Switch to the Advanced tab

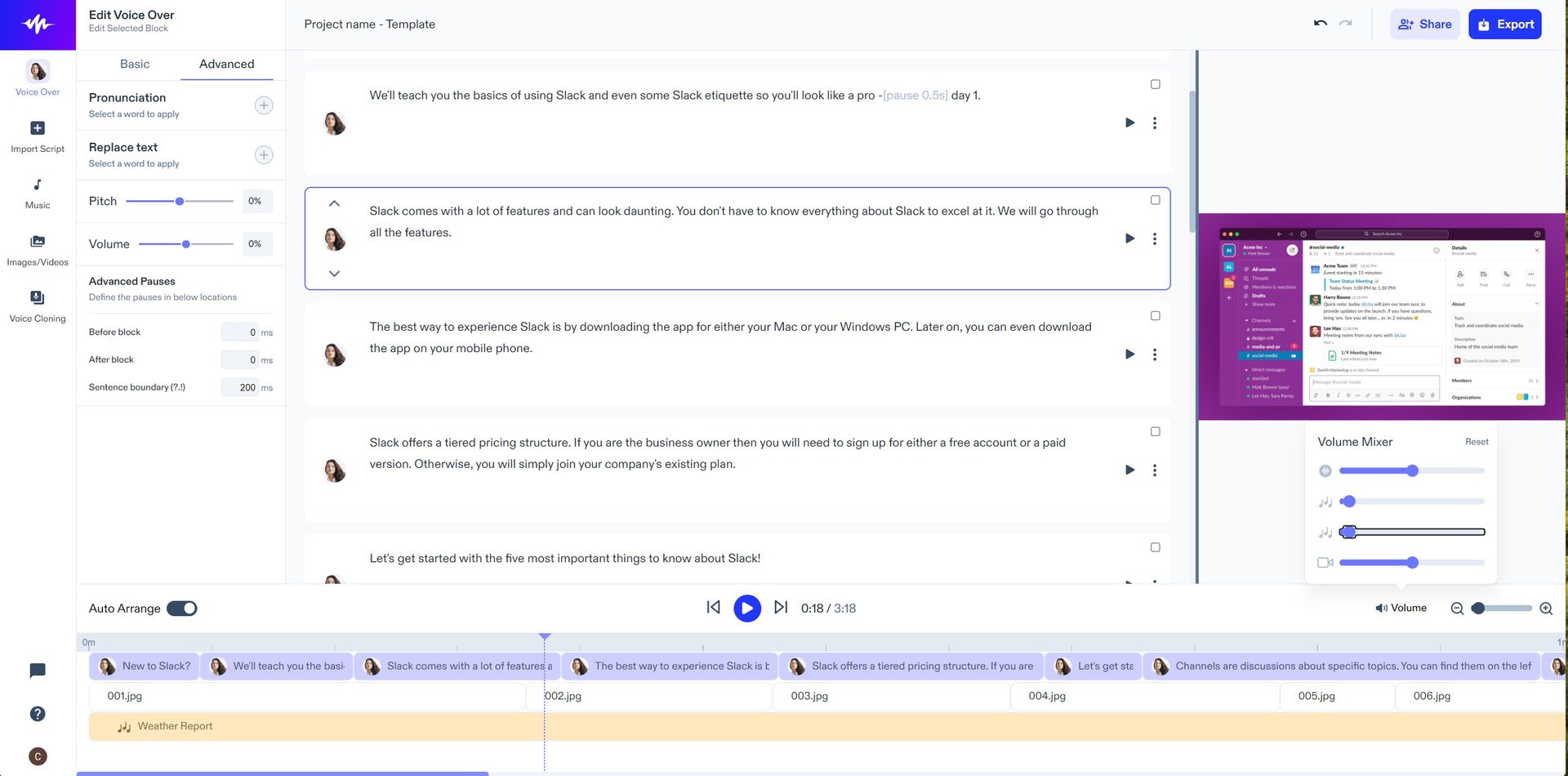point(226,64)
